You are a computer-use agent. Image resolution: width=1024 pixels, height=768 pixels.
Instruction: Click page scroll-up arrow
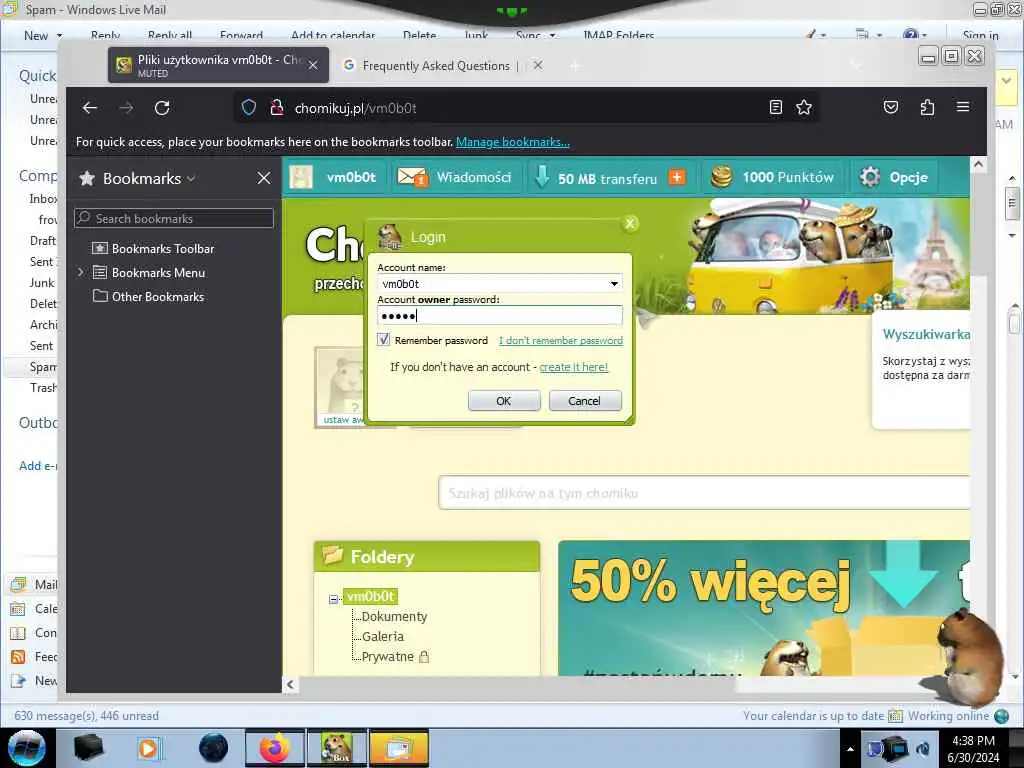[978, 165]
